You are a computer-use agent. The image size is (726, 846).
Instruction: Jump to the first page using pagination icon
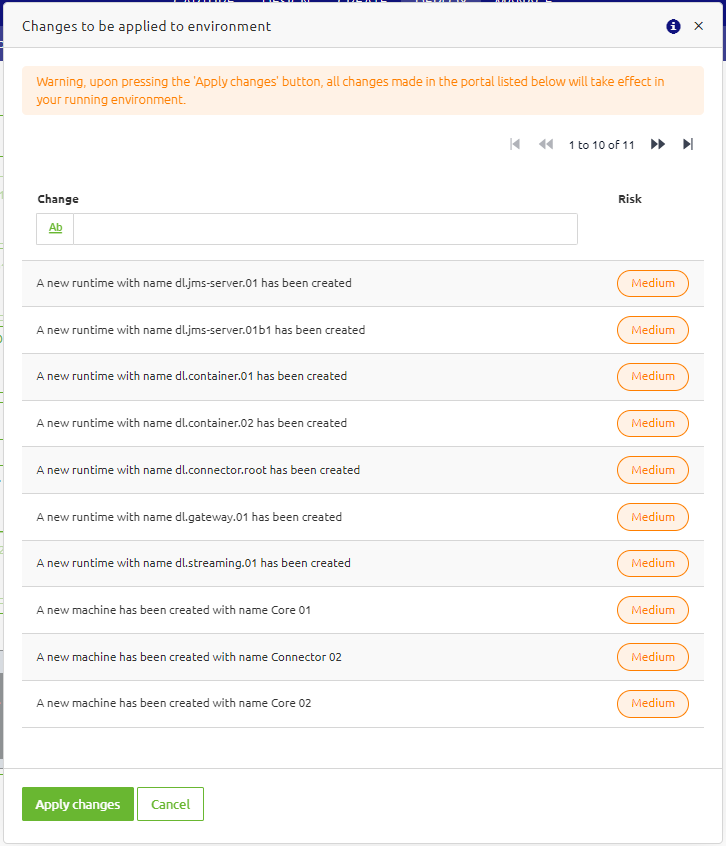[x=515, y=144]
